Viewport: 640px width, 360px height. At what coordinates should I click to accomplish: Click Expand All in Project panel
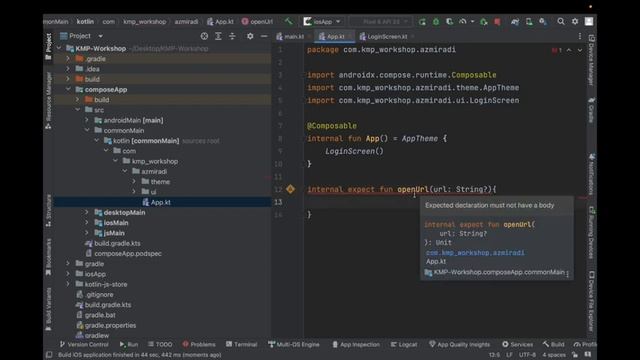[218, 36]
